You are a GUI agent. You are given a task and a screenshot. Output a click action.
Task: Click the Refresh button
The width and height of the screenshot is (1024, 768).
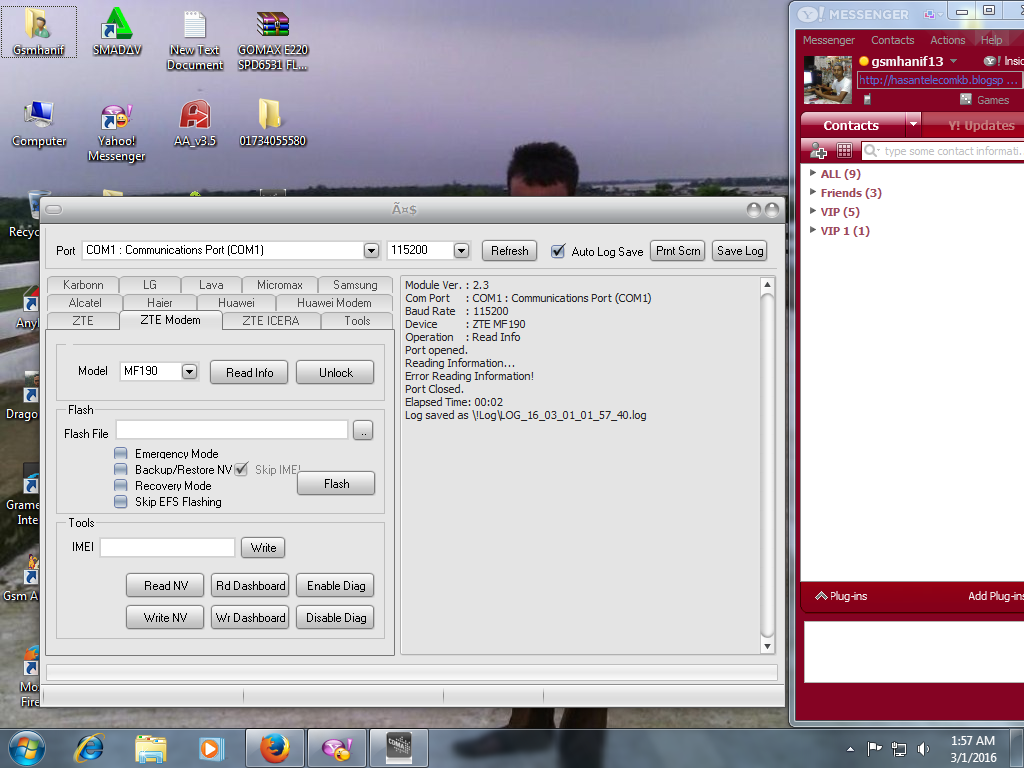pyautogui.click(x=509, y=251)
